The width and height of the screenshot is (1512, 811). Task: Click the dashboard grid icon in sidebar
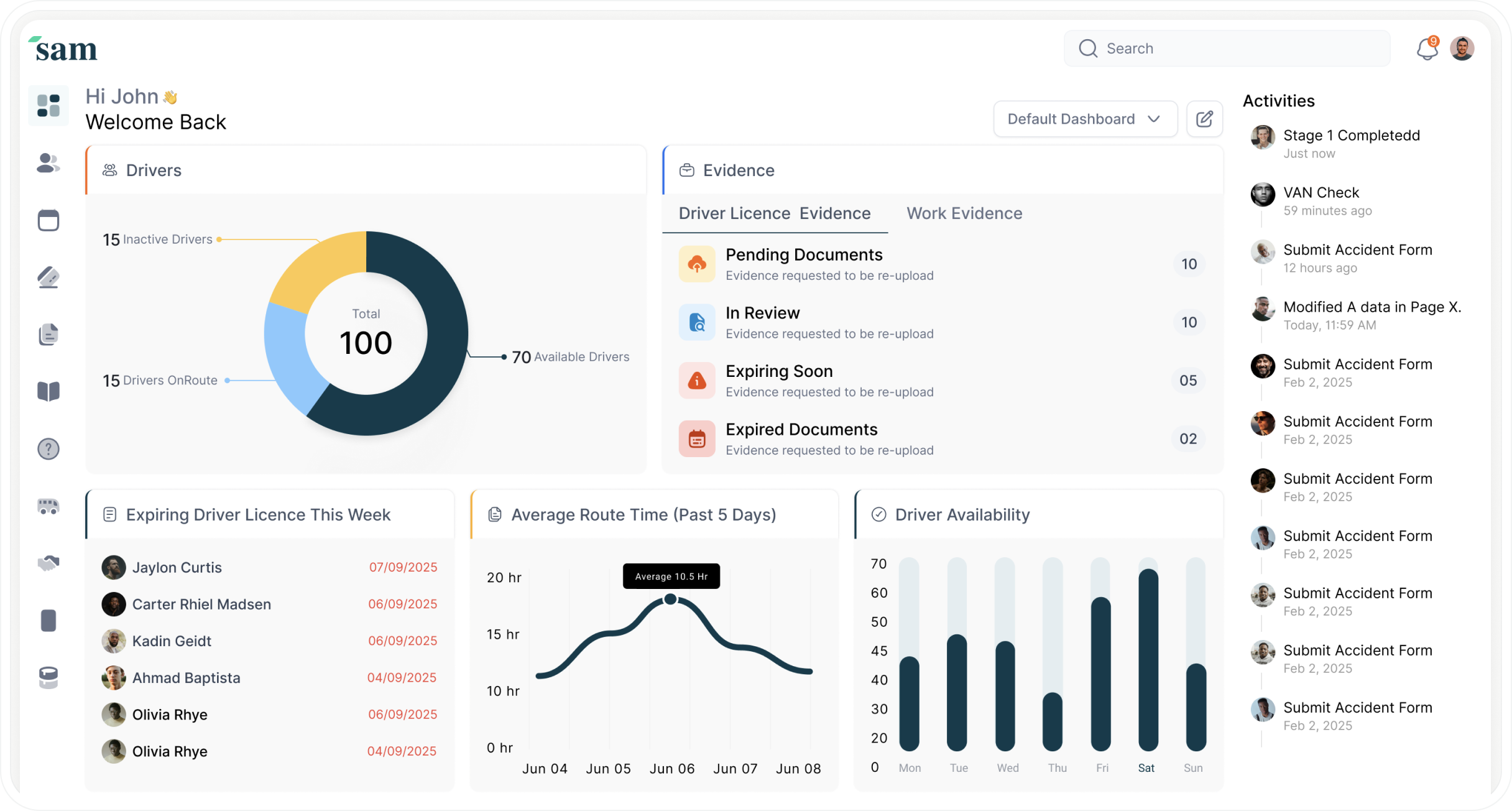48,106
